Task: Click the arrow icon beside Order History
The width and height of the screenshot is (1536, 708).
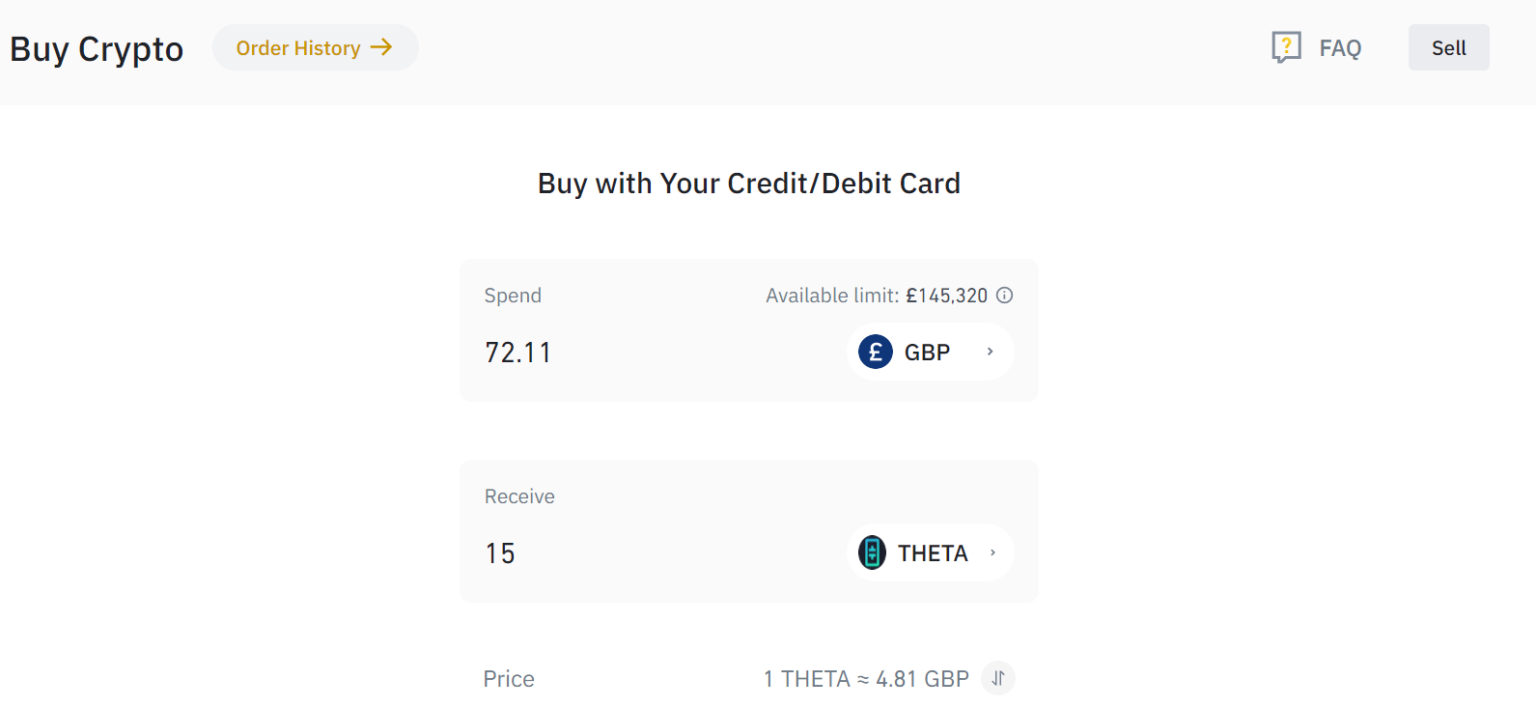Action: (x=381, y=47)
